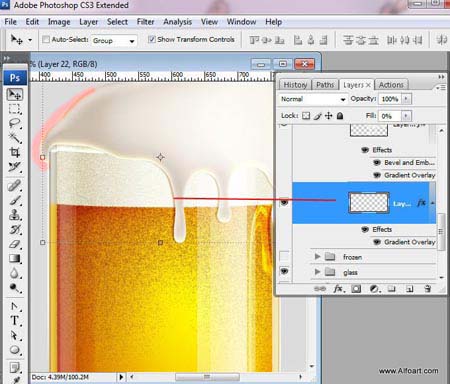Select the Clone Stamp tool
Viewport: 450px width, 384px height.
pos(14,215)
